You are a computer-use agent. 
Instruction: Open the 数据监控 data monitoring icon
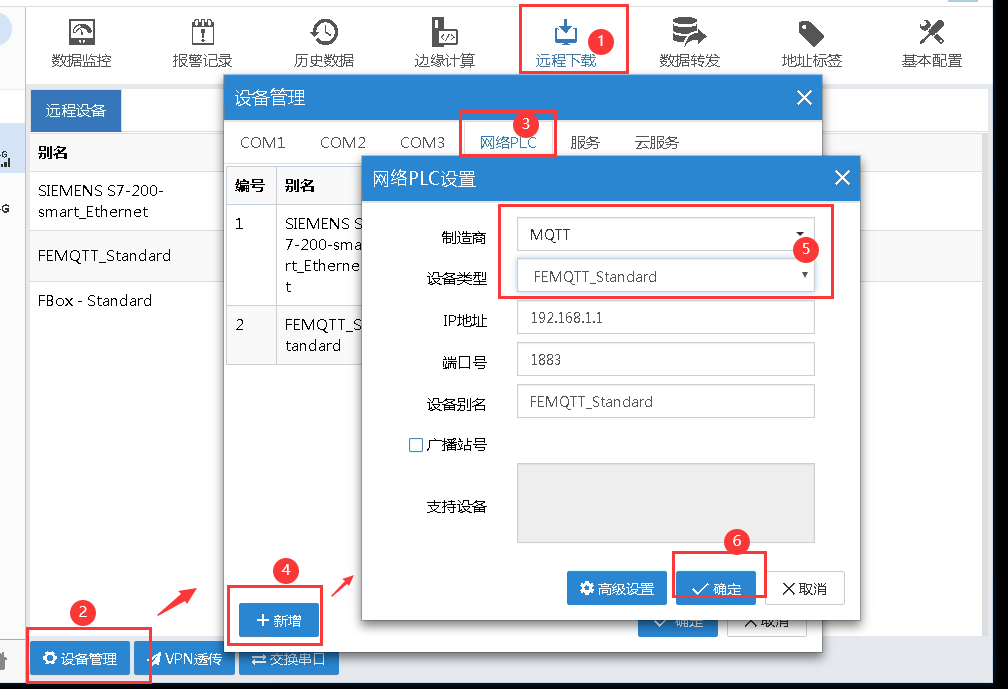tap(82, 43)
